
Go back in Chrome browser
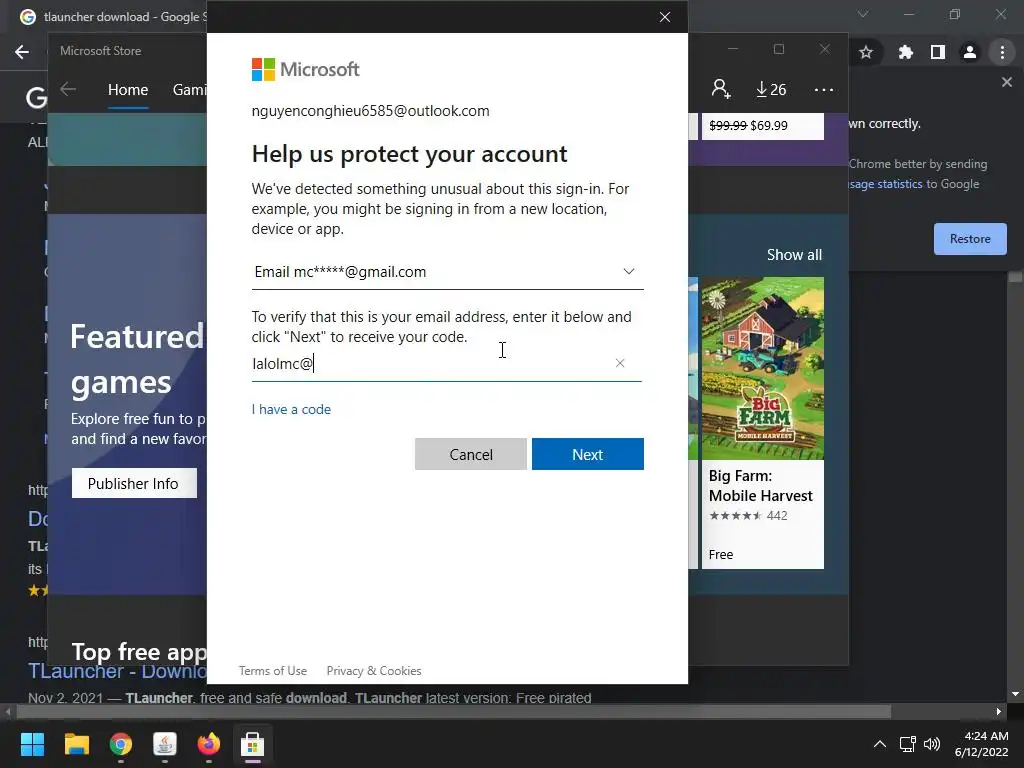[x=22, y=52]
